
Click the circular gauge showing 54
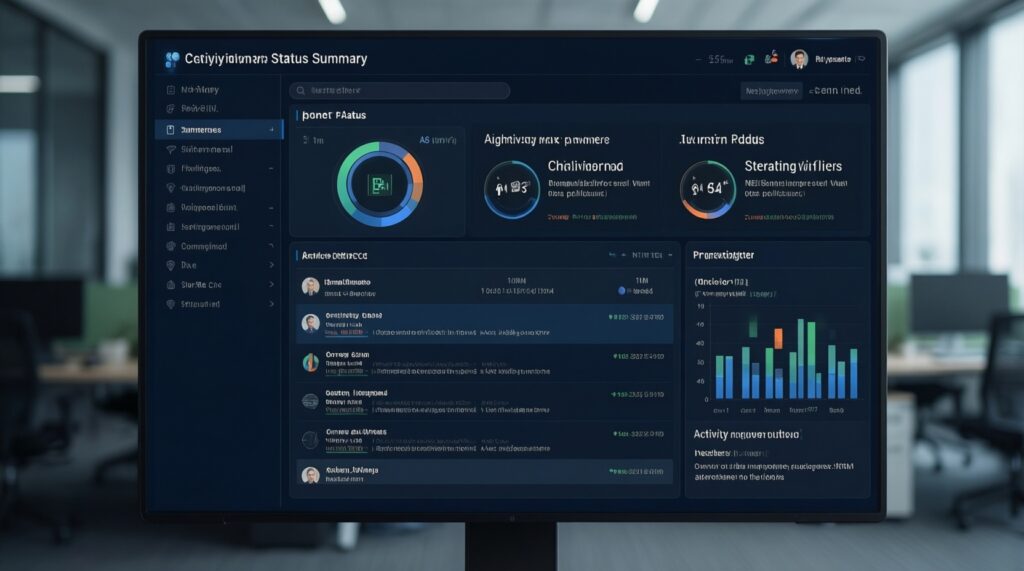click(x=707, y=187)
